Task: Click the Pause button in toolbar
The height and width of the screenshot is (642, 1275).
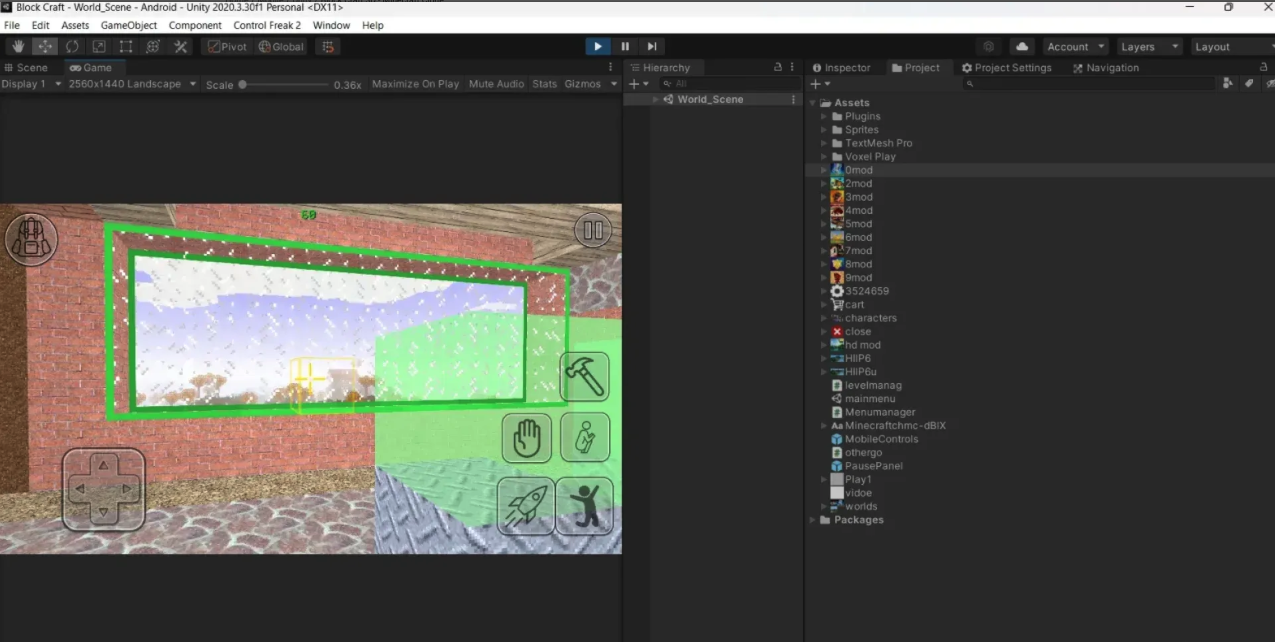Action: click(625, 46)
